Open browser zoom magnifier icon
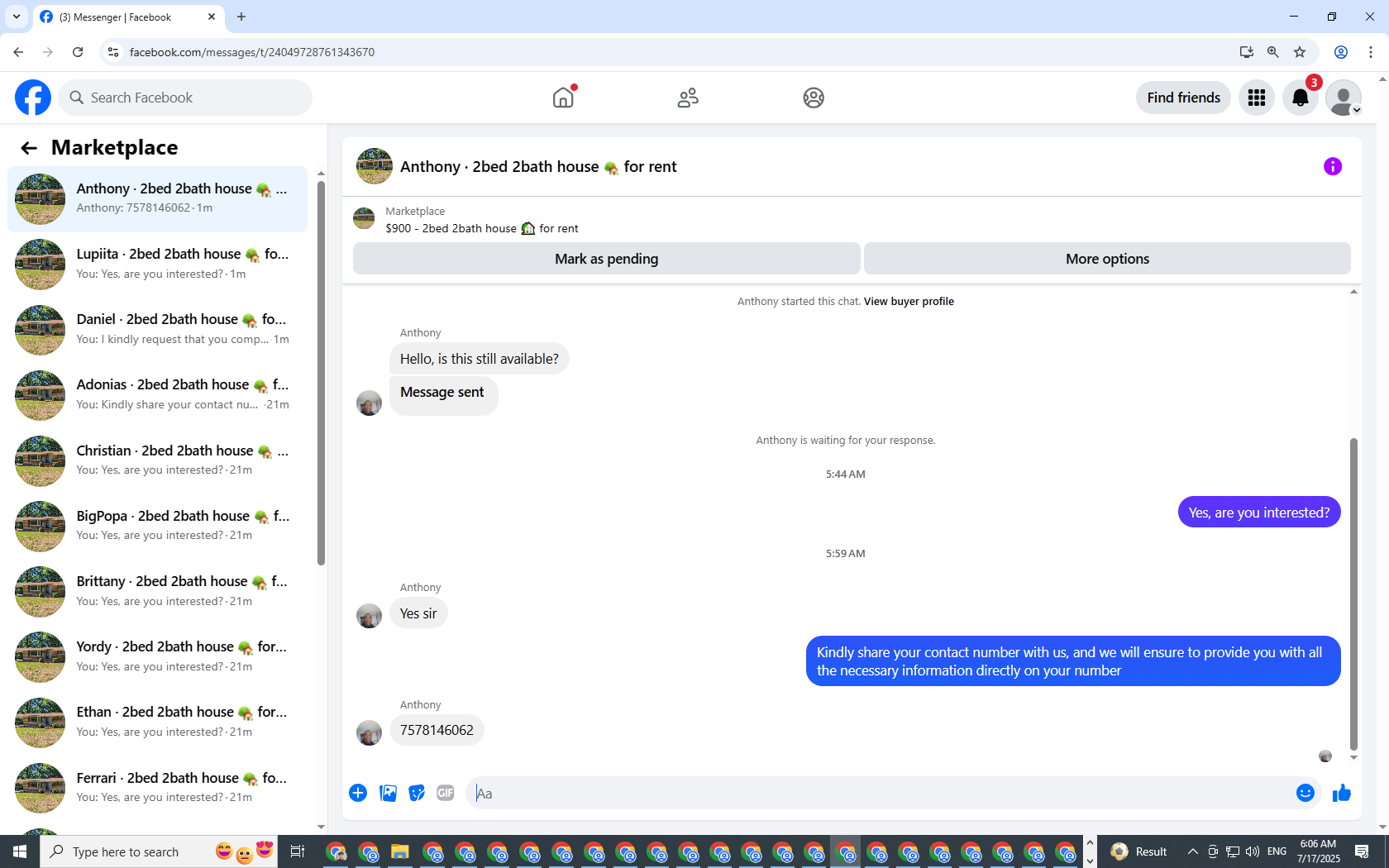 (1273, 52)
